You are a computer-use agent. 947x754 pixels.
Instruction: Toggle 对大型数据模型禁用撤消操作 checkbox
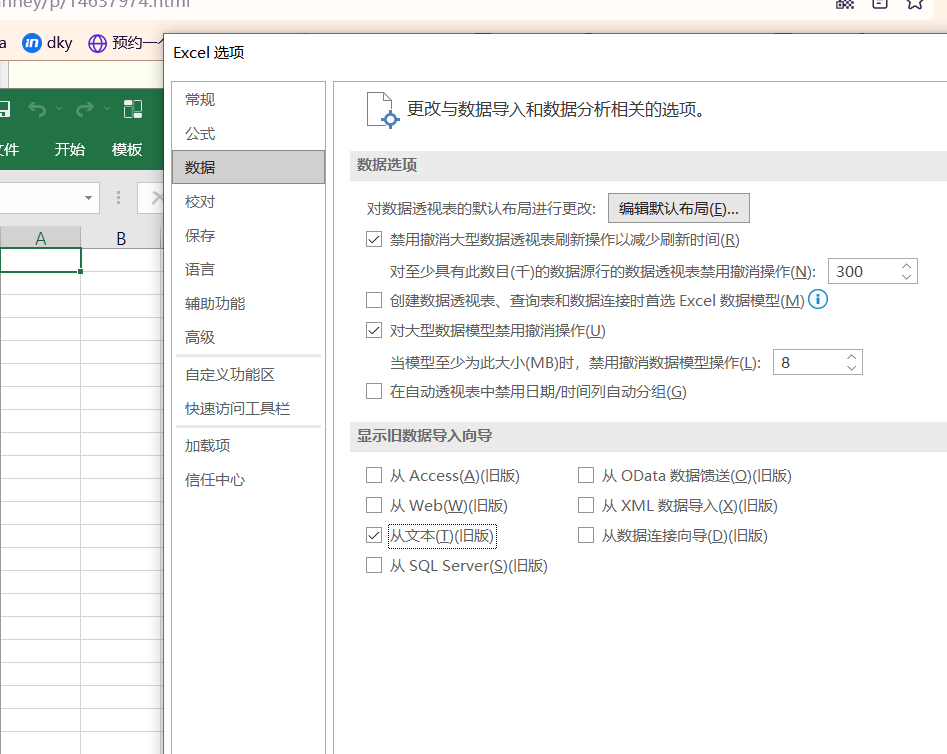pyautogui.click(x=374, y=330)
